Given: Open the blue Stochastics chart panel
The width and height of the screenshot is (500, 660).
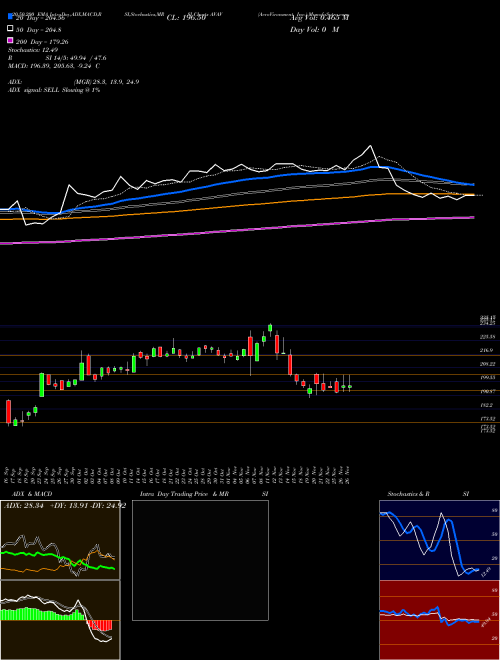Looking at the screenshot, I should pos(439,540).
